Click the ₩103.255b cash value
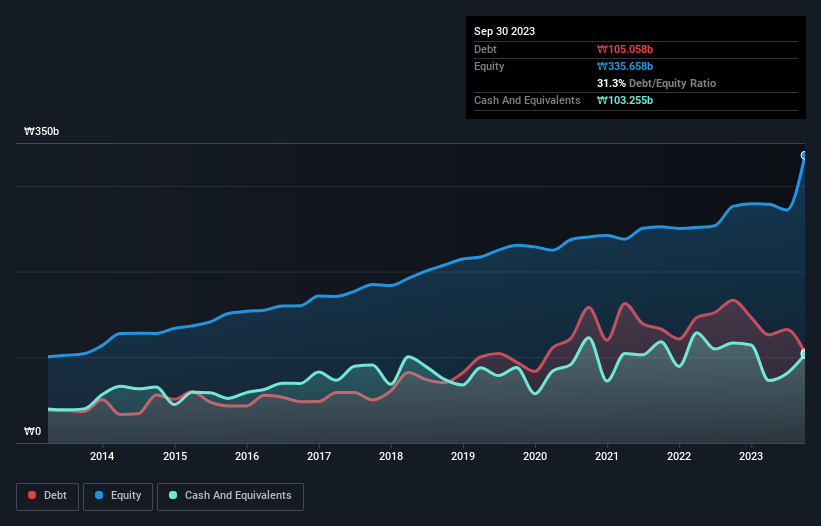Image resolution: width=821 pixels, height=526 pixels. 625,100
